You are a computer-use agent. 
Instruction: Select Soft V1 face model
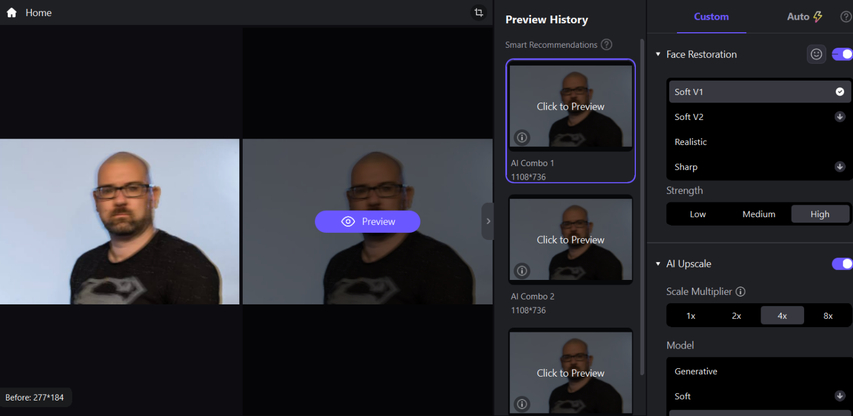(759, 92)
